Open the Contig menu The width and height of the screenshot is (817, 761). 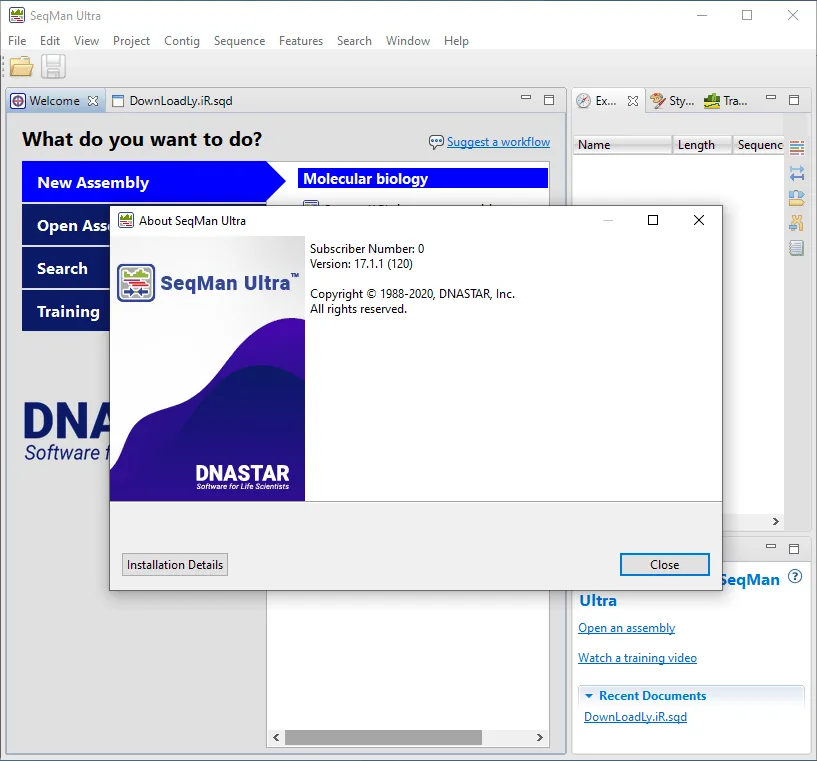coord(182,41)
